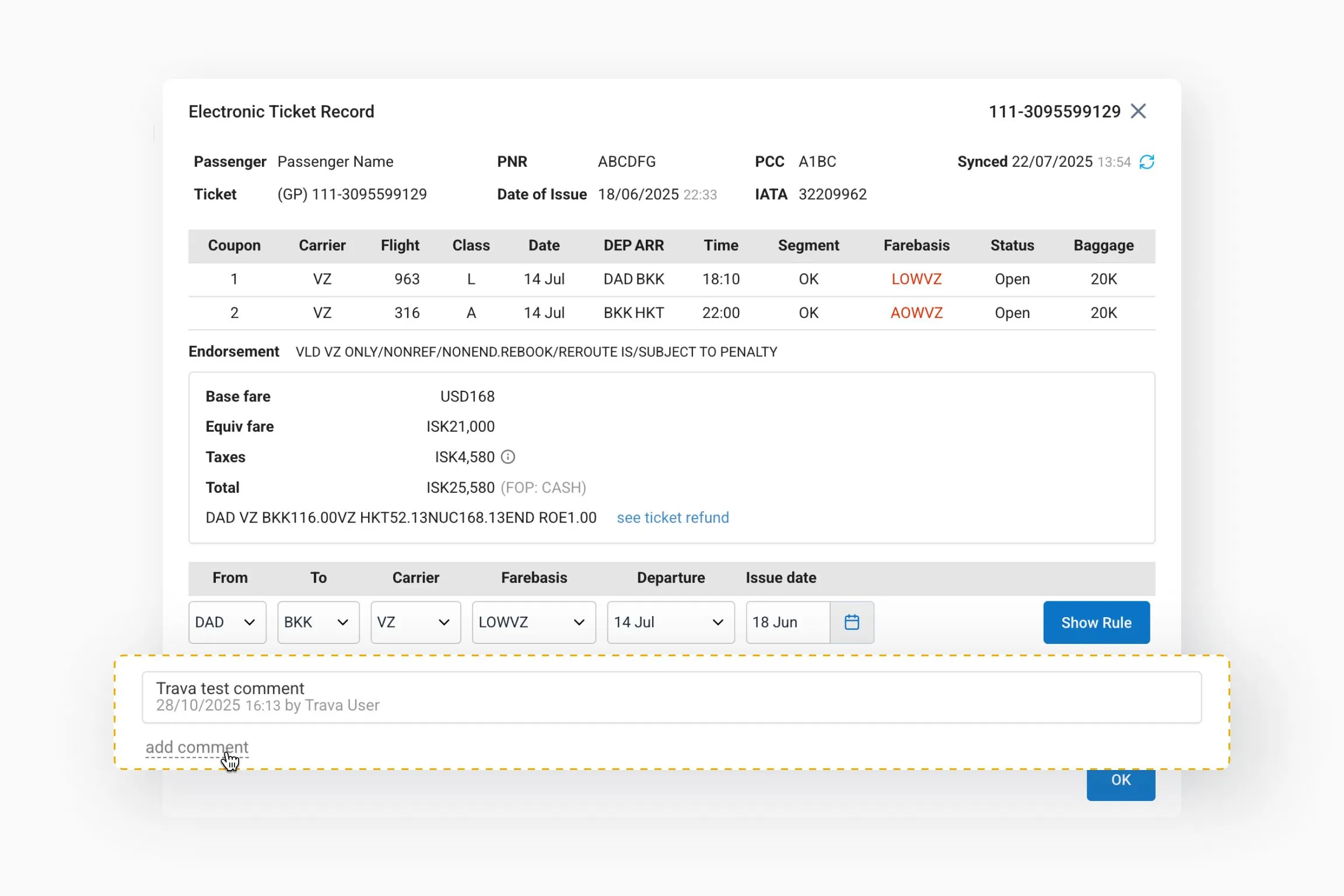
Task: Select coupon 2 row flight 316
Action: [407, 313]
